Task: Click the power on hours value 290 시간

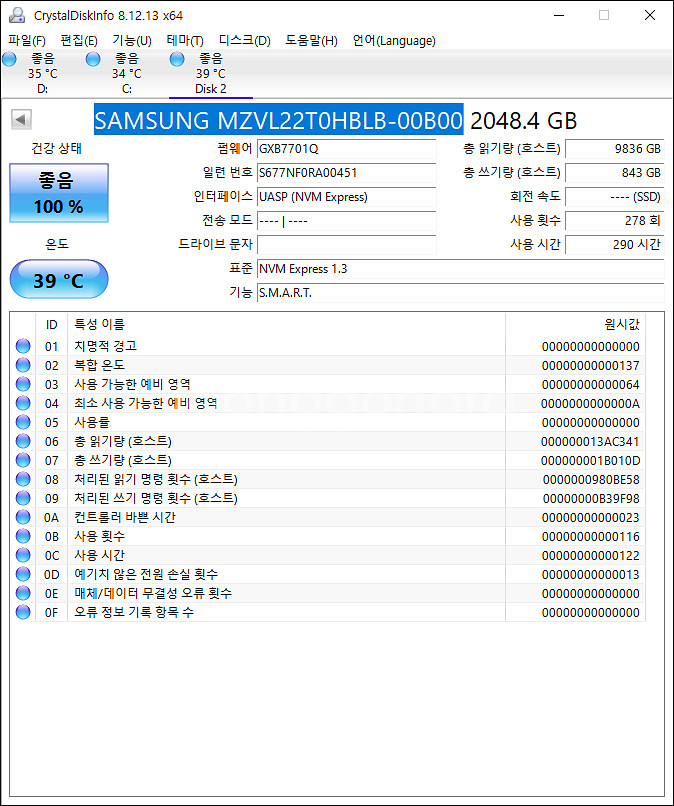Action: (615, 245)
